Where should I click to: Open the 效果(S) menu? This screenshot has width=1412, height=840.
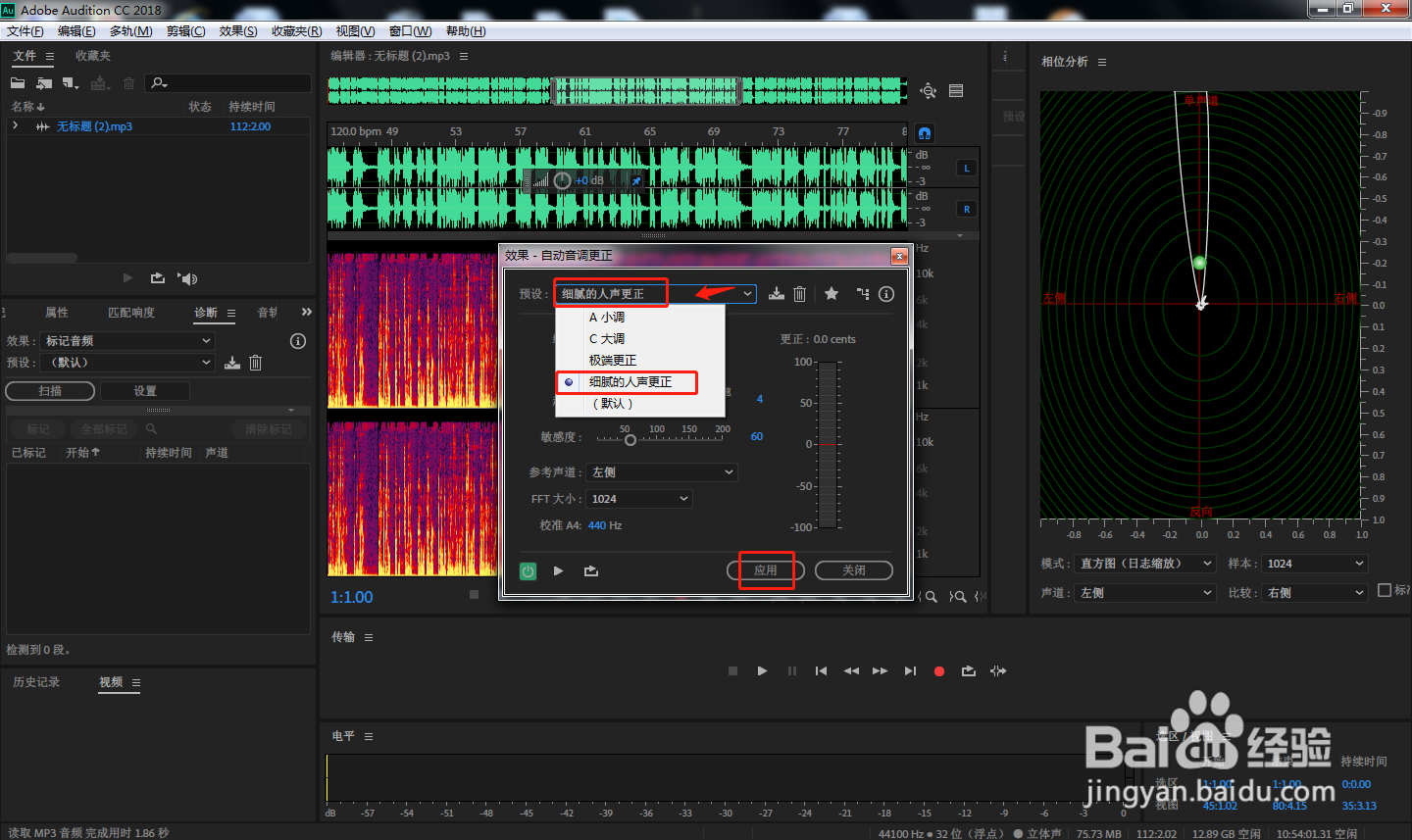pyautogui.click(x=238, y=31)
